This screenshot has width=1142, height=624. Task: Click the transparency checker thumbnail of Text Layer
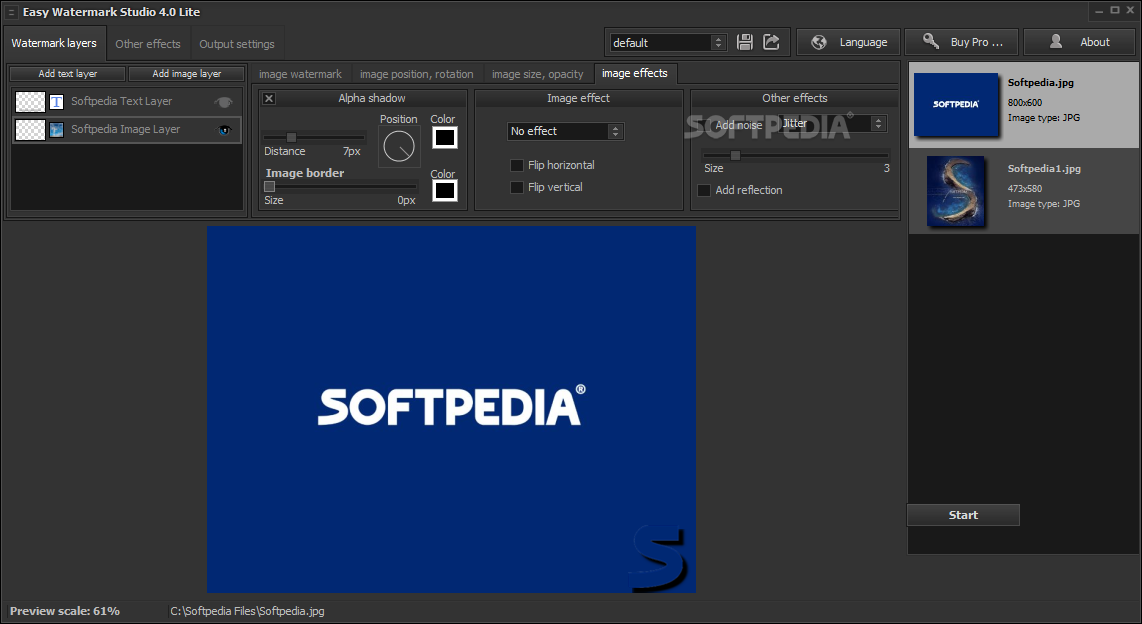pyautogui.click(x=31, y=102)
